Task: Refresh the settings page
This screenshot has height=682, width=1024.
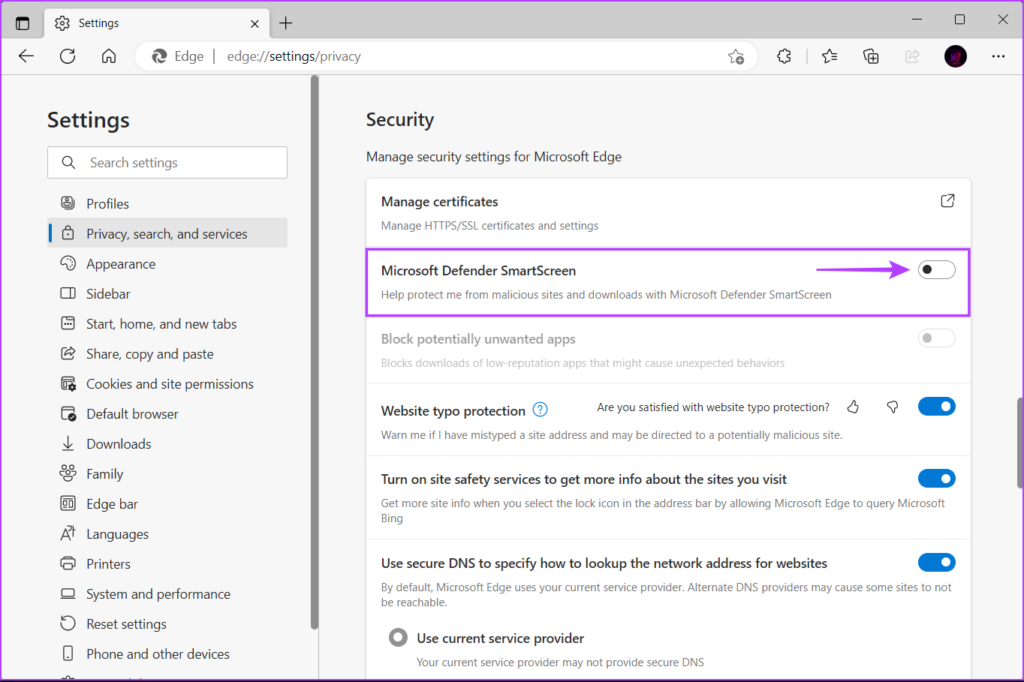Action: (x=67, y=56)
